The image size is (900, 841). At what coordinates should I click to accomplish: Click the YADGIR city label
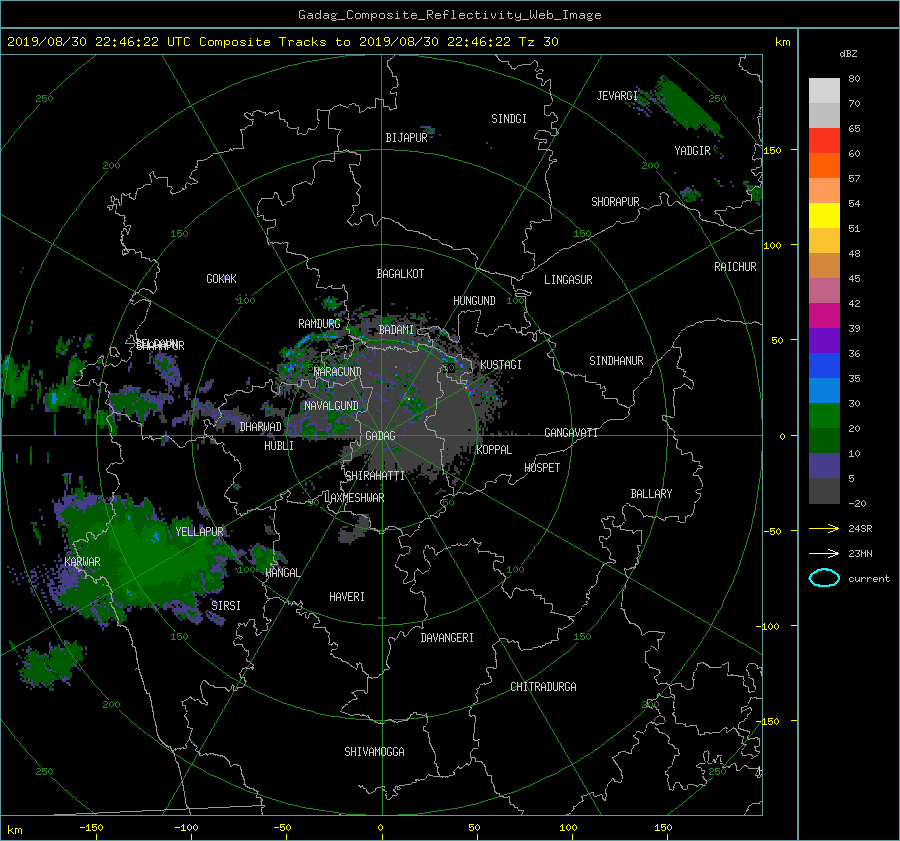pyautogui.click(x=692, y=151)
